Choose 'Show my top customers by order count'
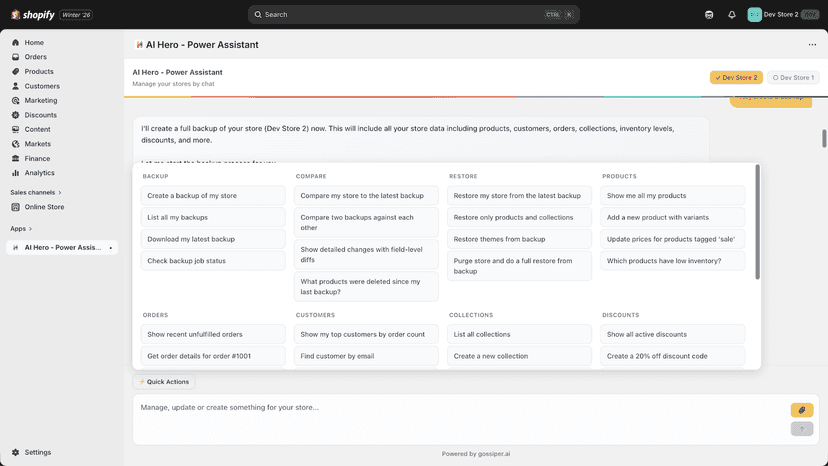 tap(366, 334)
